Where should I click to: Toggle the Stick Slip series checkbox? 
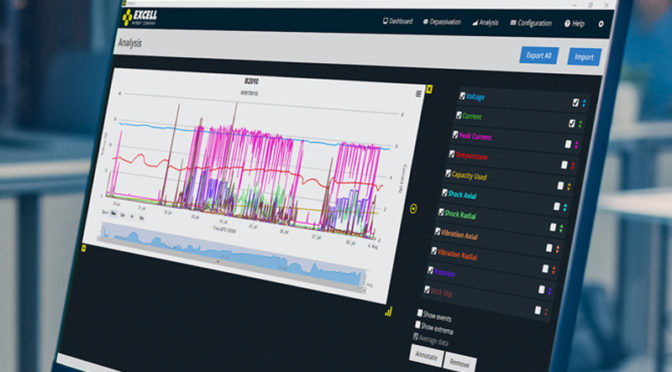[427, 290]
